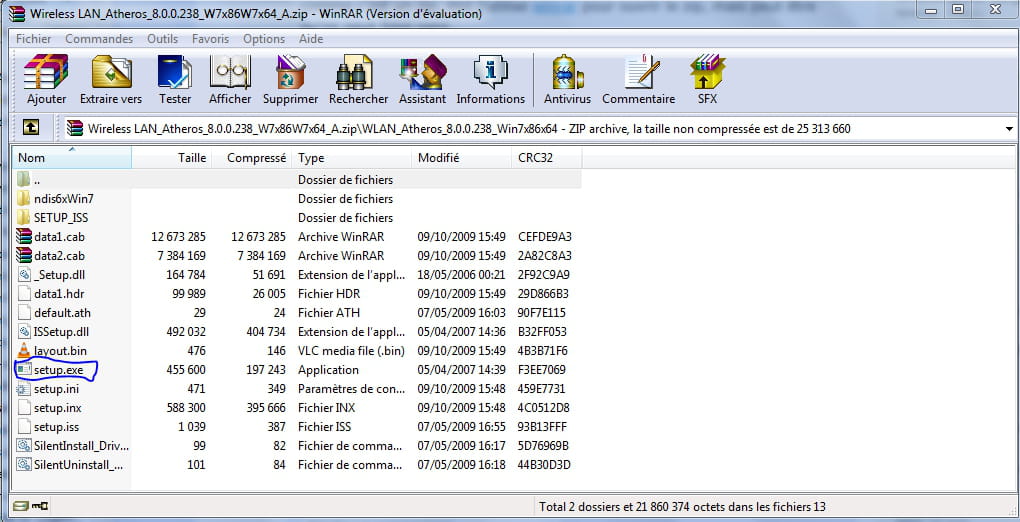1020x522 pixels.
Task: Select the ISSetup.dll file icon
Action: tap(24, 332)
